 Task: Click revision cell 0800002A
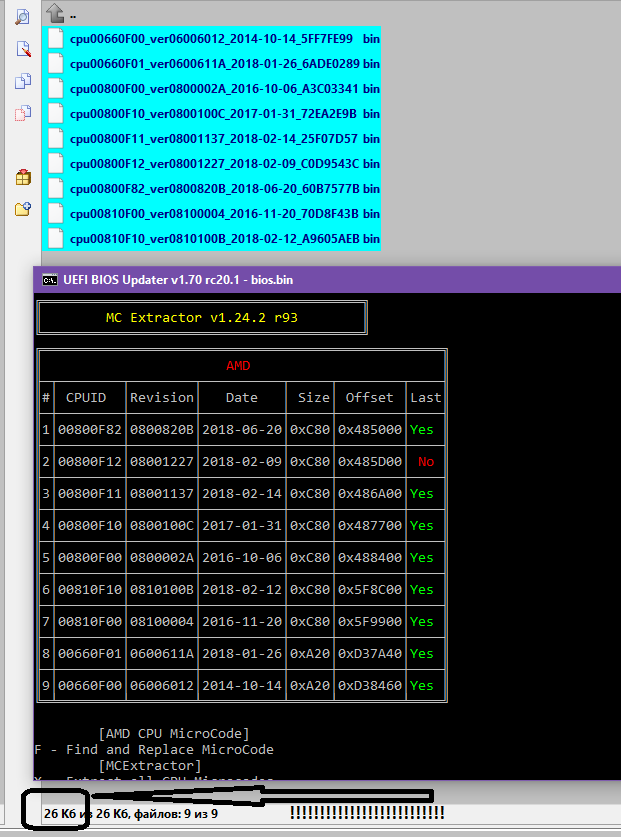coord(162,558)
